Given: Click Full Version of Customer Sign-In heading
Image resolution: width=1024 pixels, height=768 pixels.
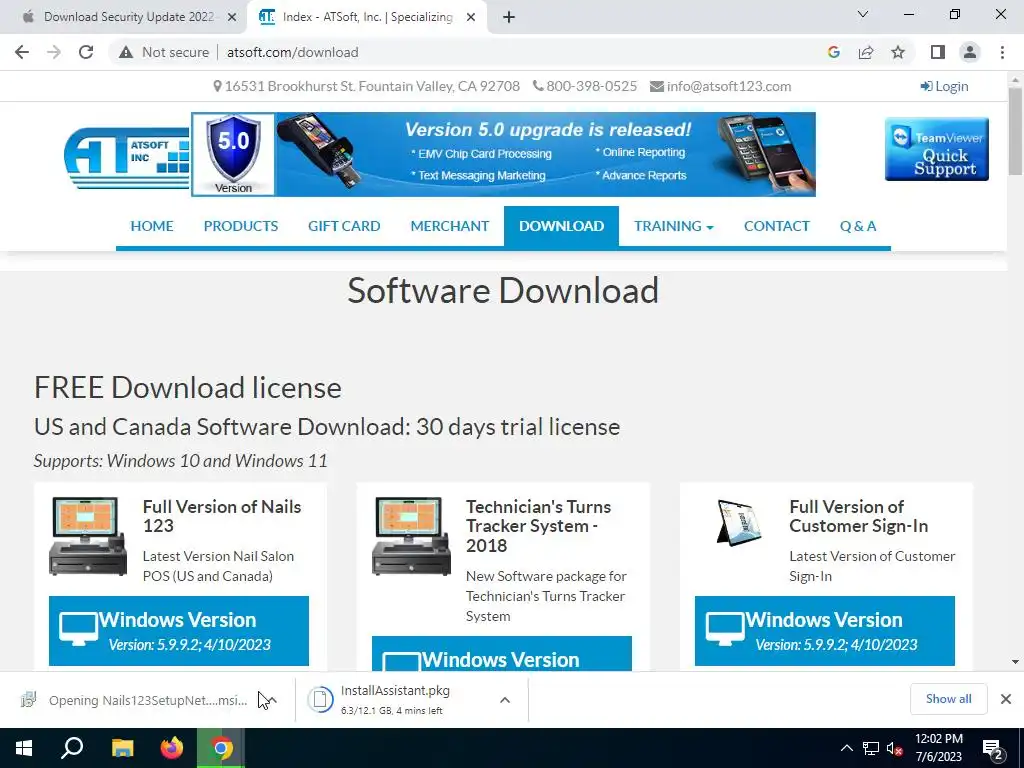Looking at the screenshot, I should 859,516.
